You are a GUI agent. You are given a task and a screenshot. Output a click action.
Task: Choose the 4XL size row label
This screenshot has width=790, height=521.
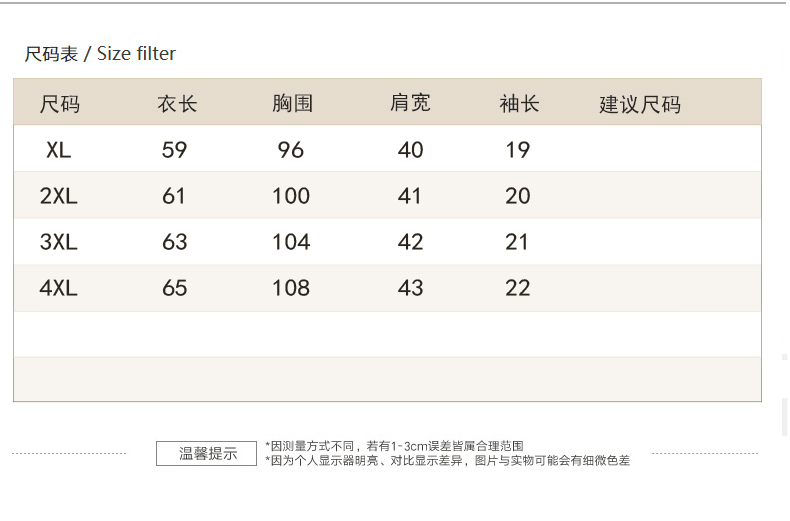click(59, 288)
